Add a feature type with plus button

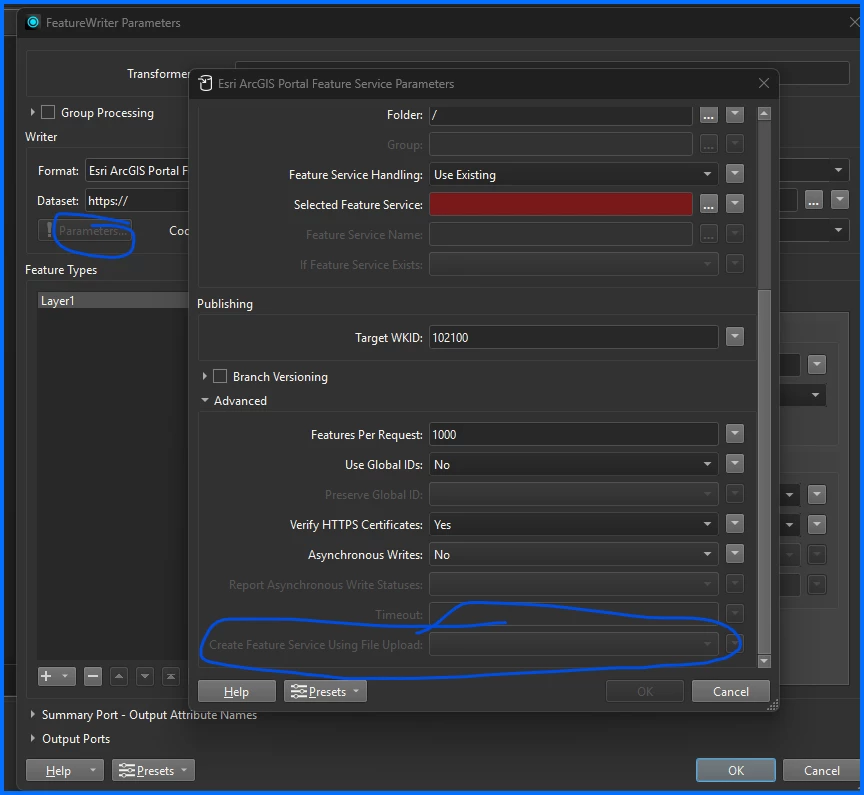point(47,676)
